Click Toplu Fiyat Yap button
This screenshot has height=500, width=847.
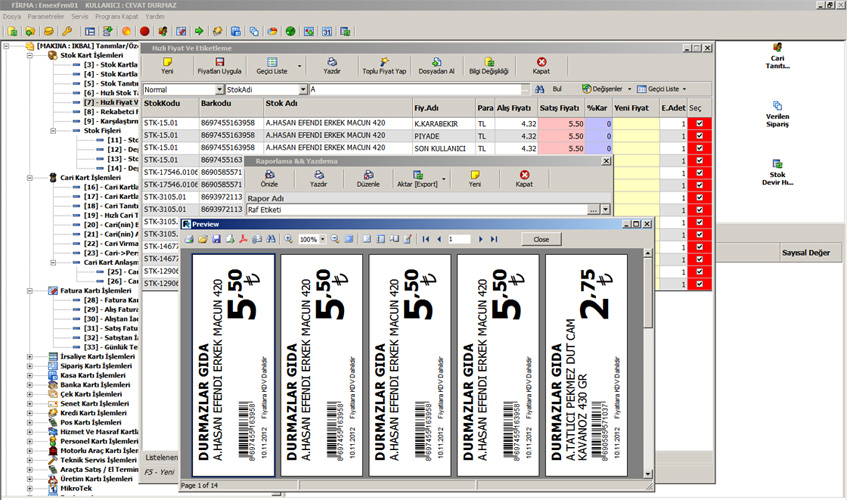pyautogui.click(x=384, y=66)
